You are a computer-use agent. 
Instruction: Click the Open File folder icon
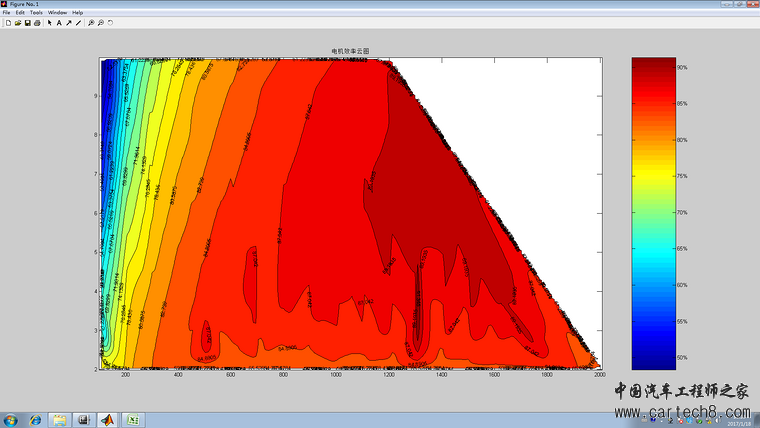17,22
